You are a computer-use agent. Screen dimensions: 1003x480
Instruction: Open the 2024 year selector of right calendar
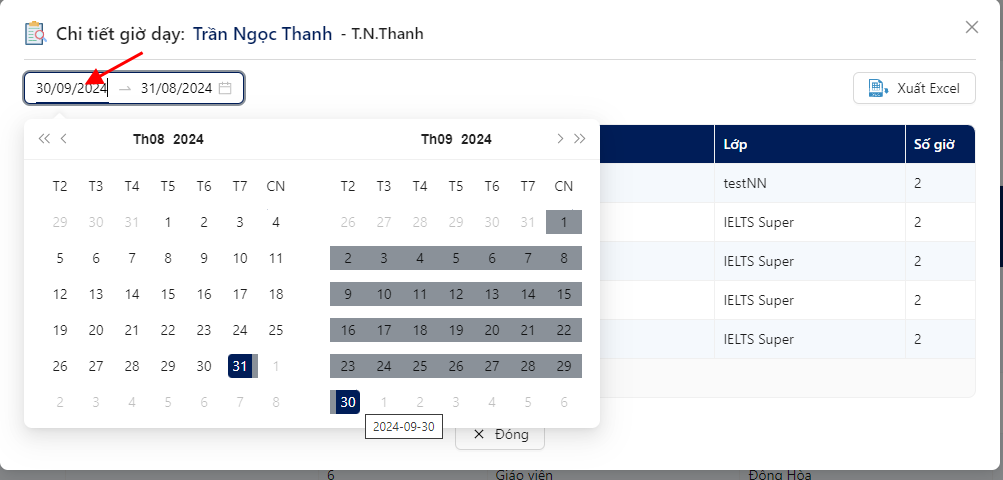(x=477, y=140)
